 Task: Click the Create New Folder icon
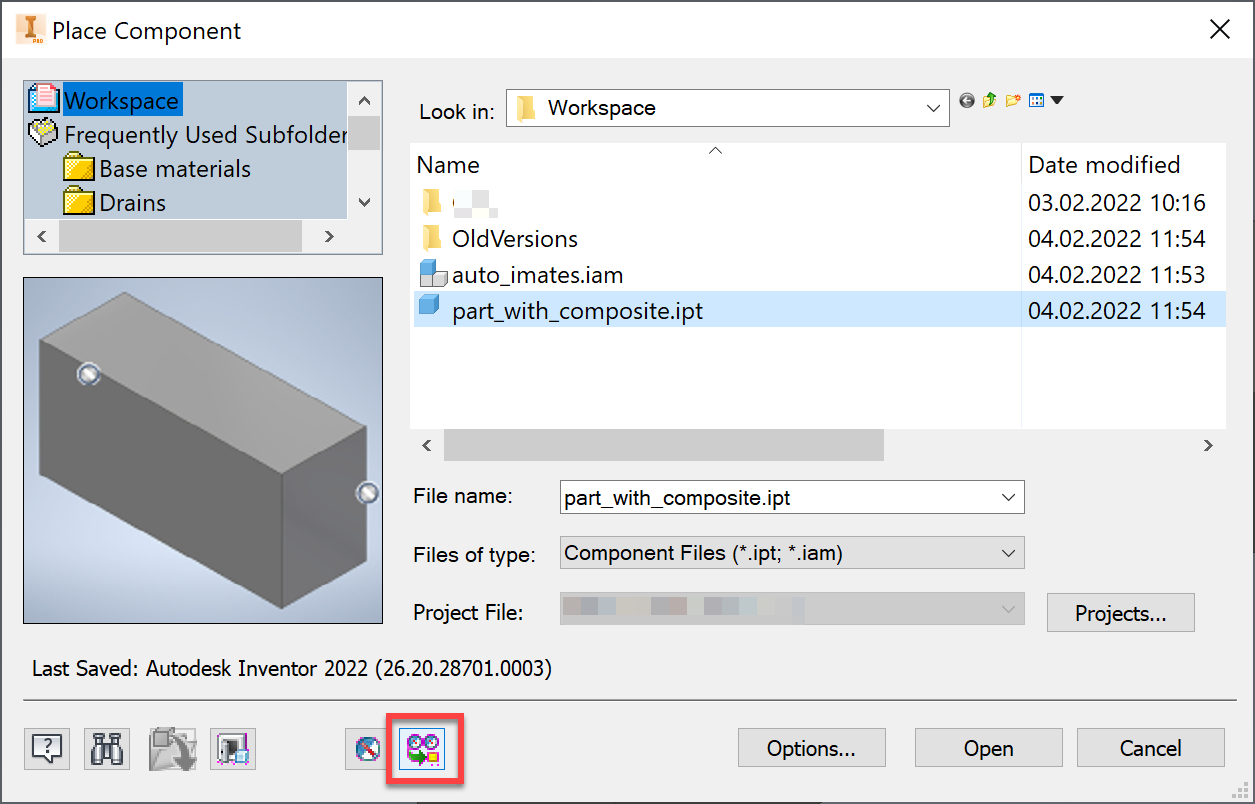tap(1012, 100)
